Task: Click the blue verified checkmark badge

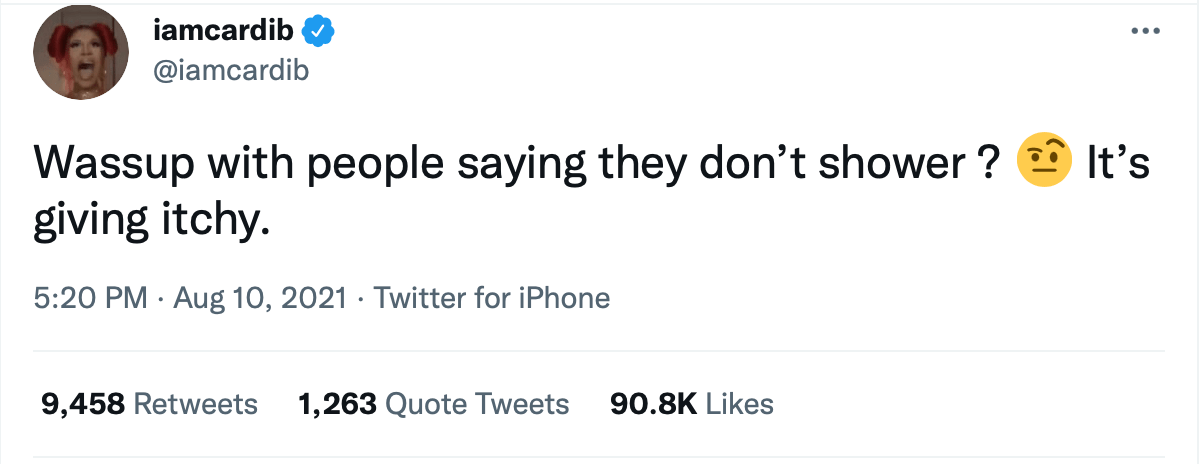Action: (319, 33)
